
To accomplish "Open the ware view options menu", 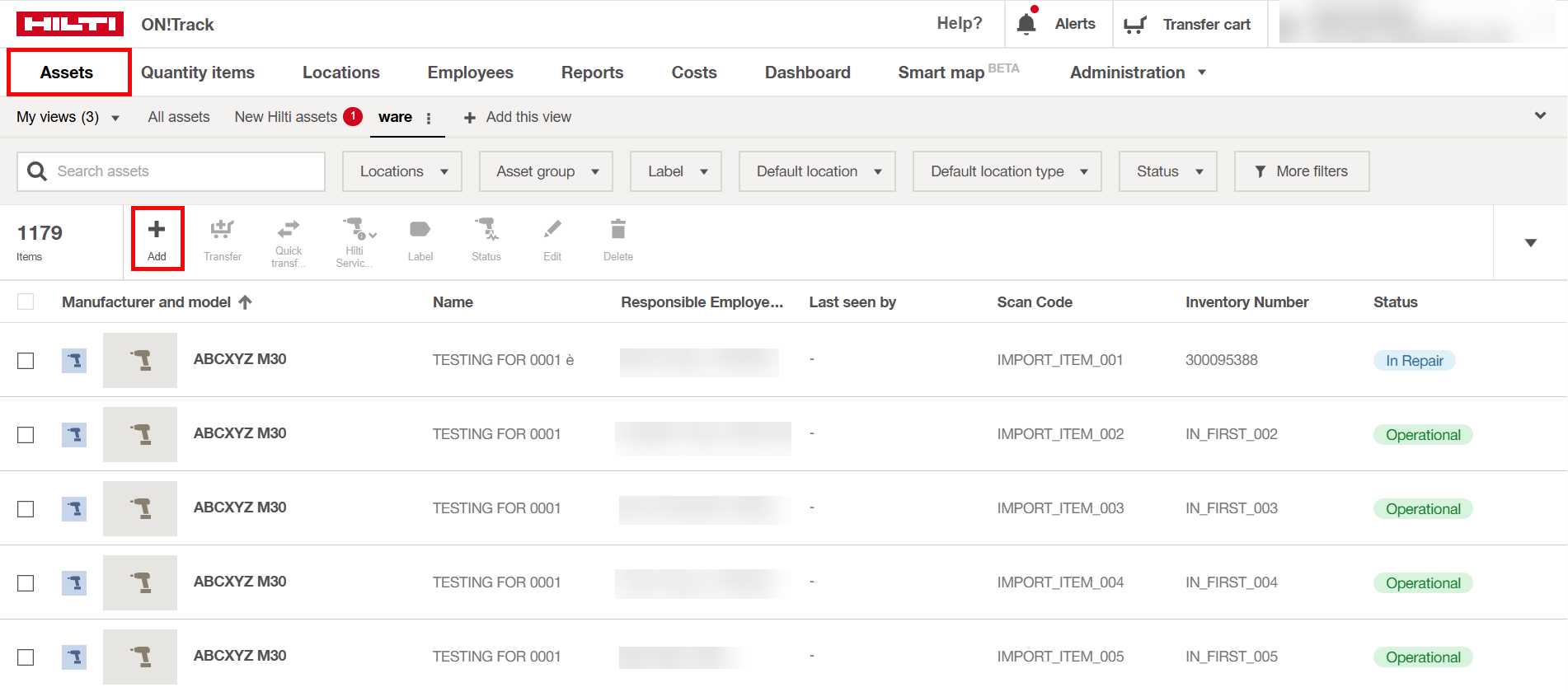I will tap(429, 118).
